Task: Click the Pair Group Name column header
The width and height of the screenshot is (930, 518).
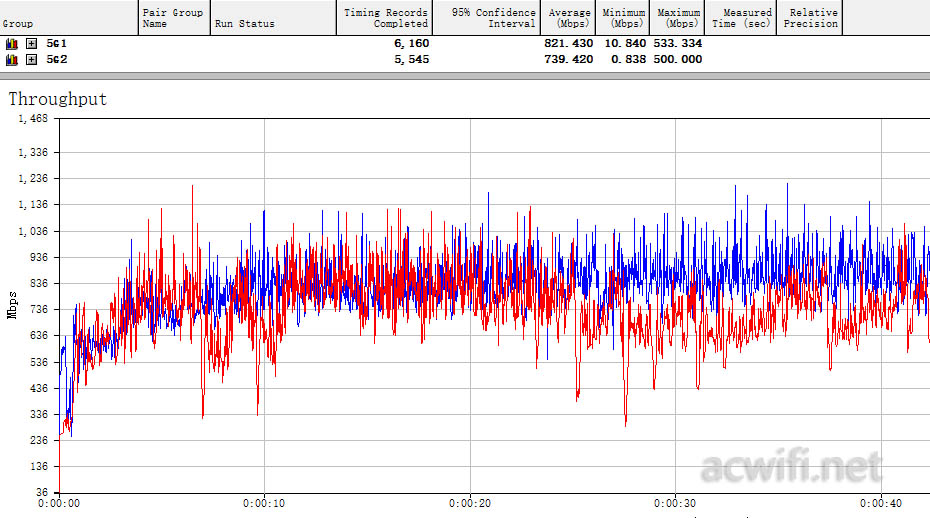Action: (173, 18)
